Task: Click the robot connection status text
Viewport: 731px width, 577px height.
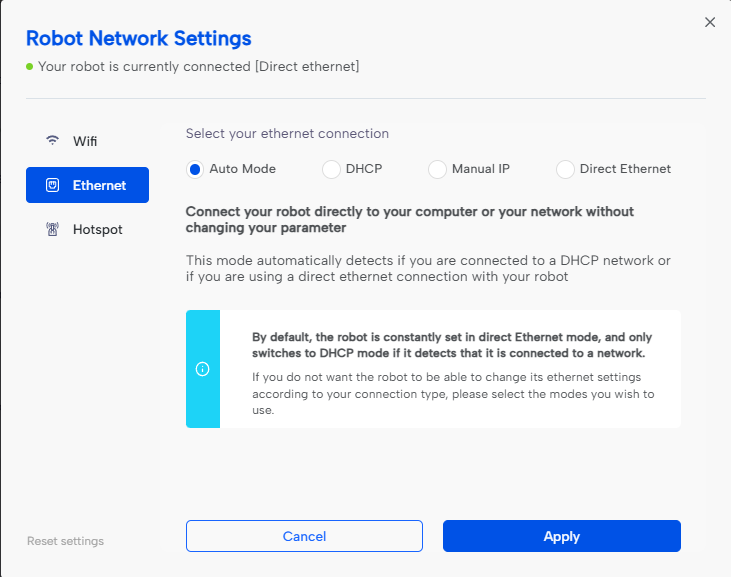Action: [x=198, y=66]
